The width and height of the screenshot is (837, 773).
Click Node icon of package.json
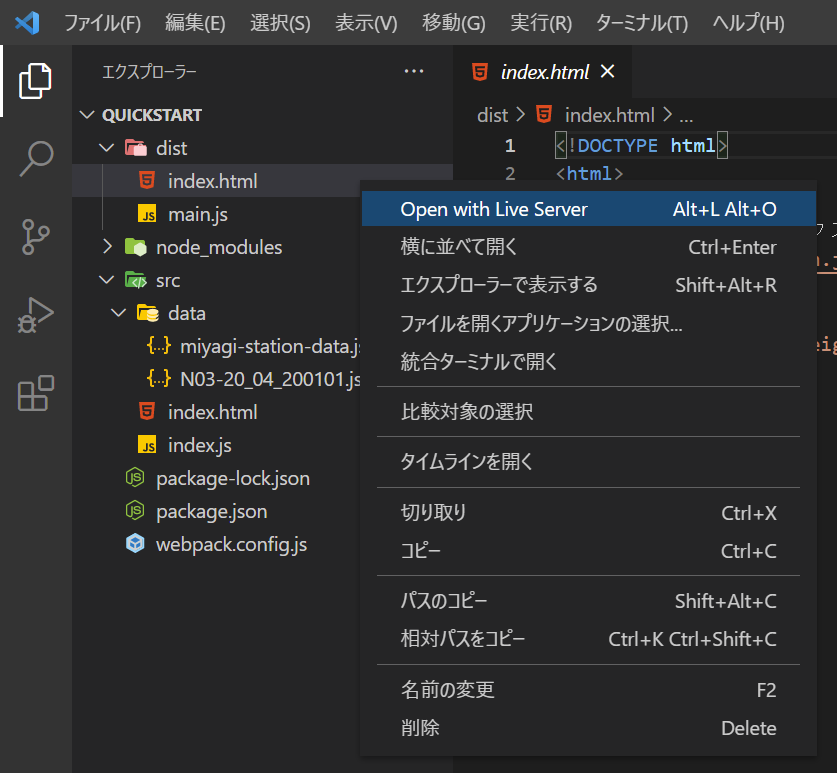tap(135, 510)
